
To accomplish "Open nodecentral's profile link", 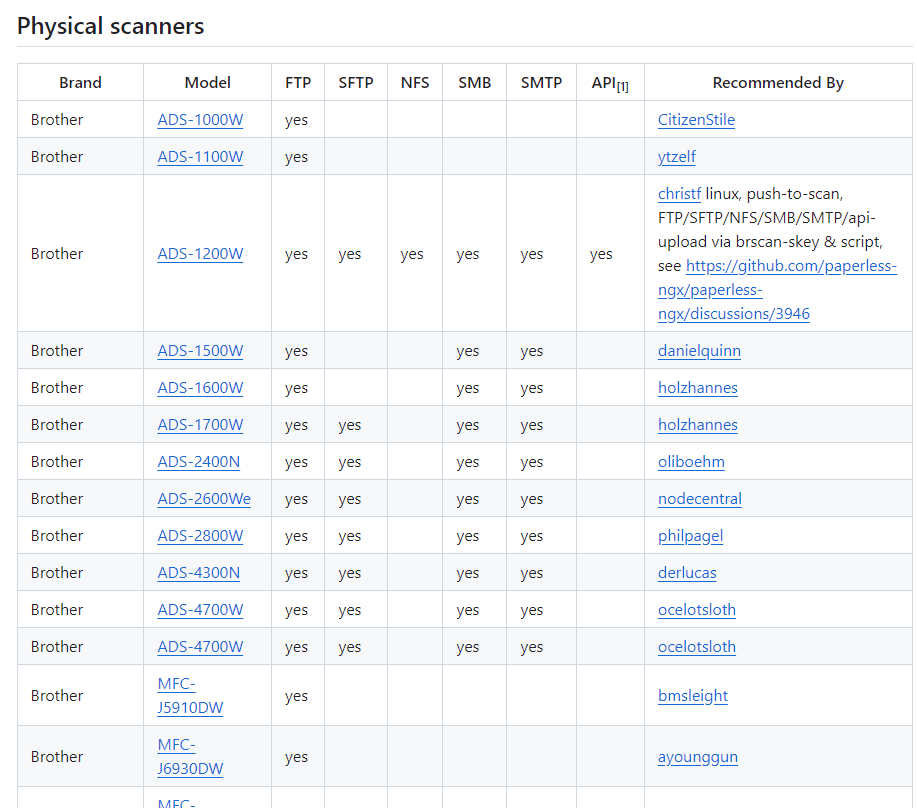I will click(x=699, y=499).
